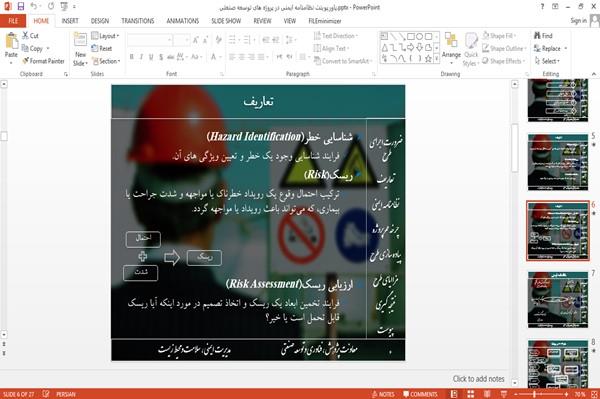This screenshot has height=399, width=600.
Task: Open the VIEW tab
Action: coord(290,21)
